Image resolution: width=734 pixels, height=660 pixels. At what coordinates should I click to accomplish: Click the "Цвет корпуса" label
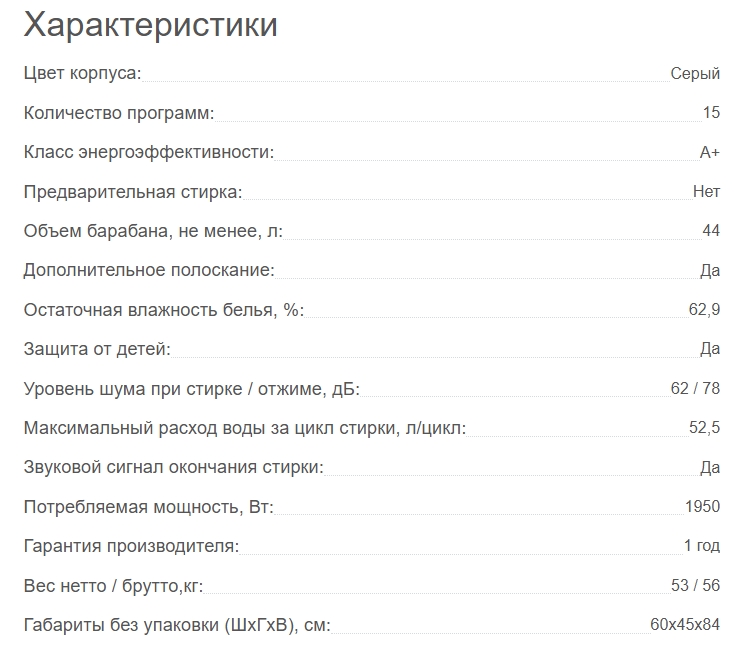(82, 74)
